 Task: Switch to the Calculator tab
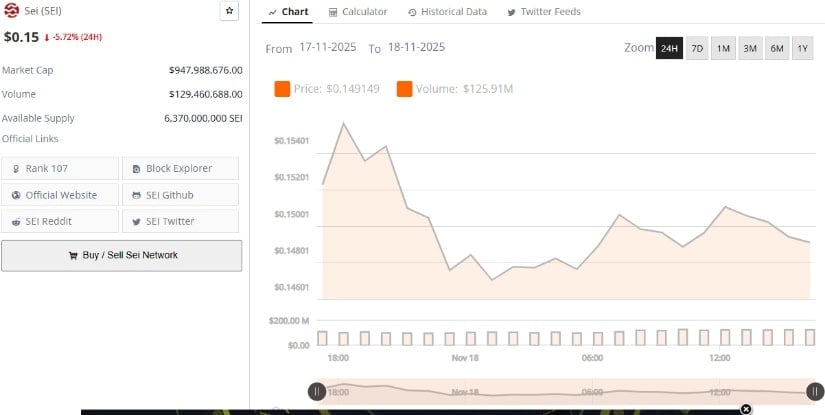(x=357, y=12)
